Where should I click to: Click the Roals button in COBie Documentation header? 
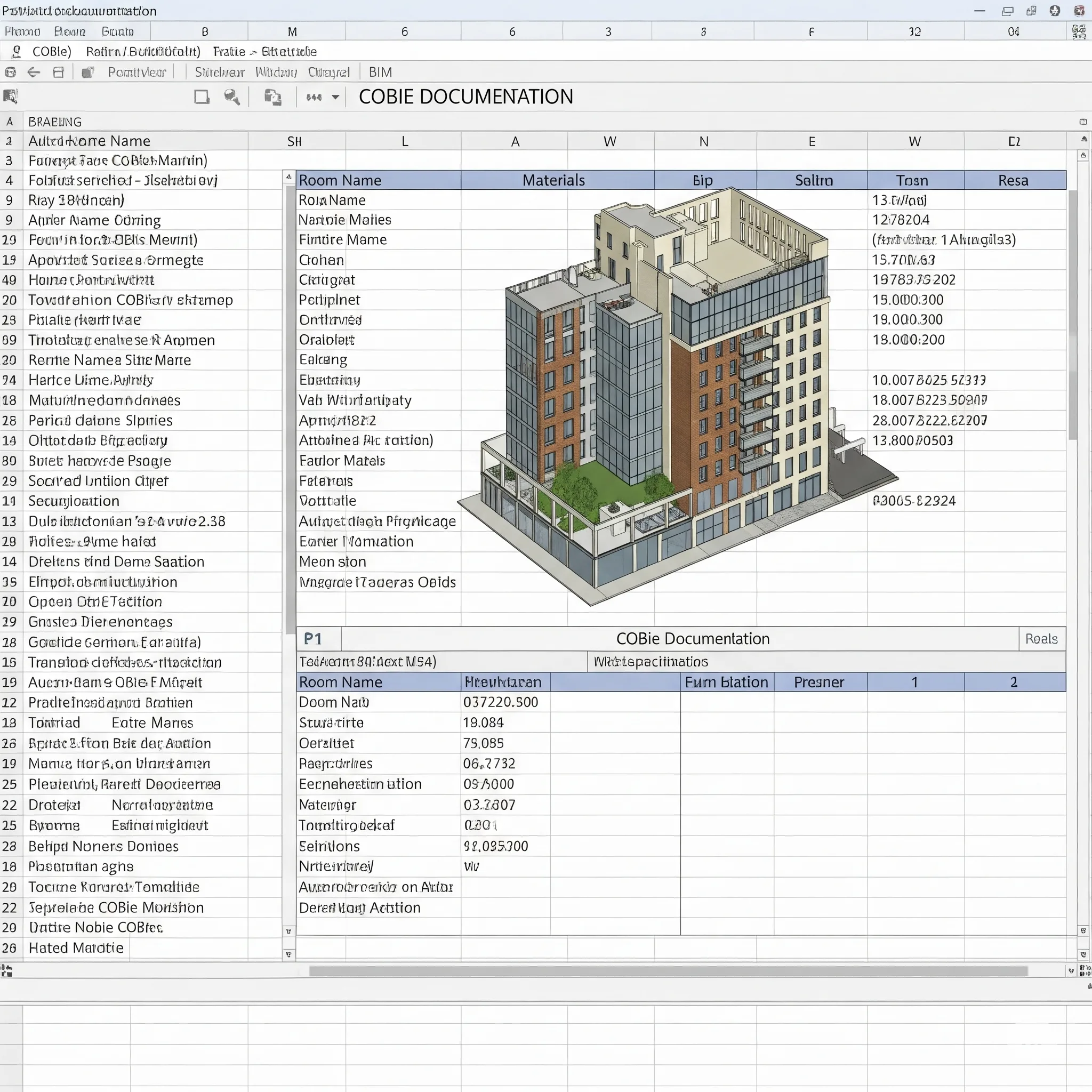click(1041, 639)
